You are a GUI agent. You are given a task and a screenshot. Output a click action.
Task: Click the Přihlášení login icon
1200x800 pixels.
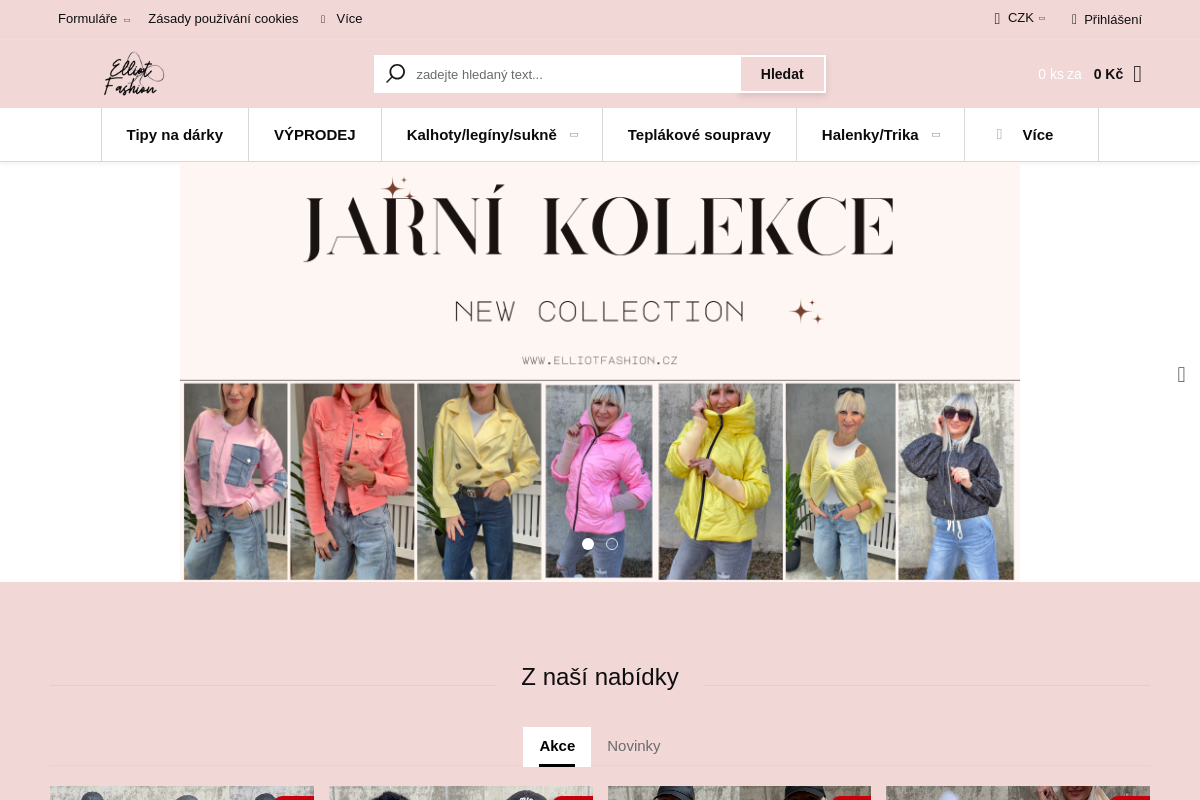tap(1073, 19)
